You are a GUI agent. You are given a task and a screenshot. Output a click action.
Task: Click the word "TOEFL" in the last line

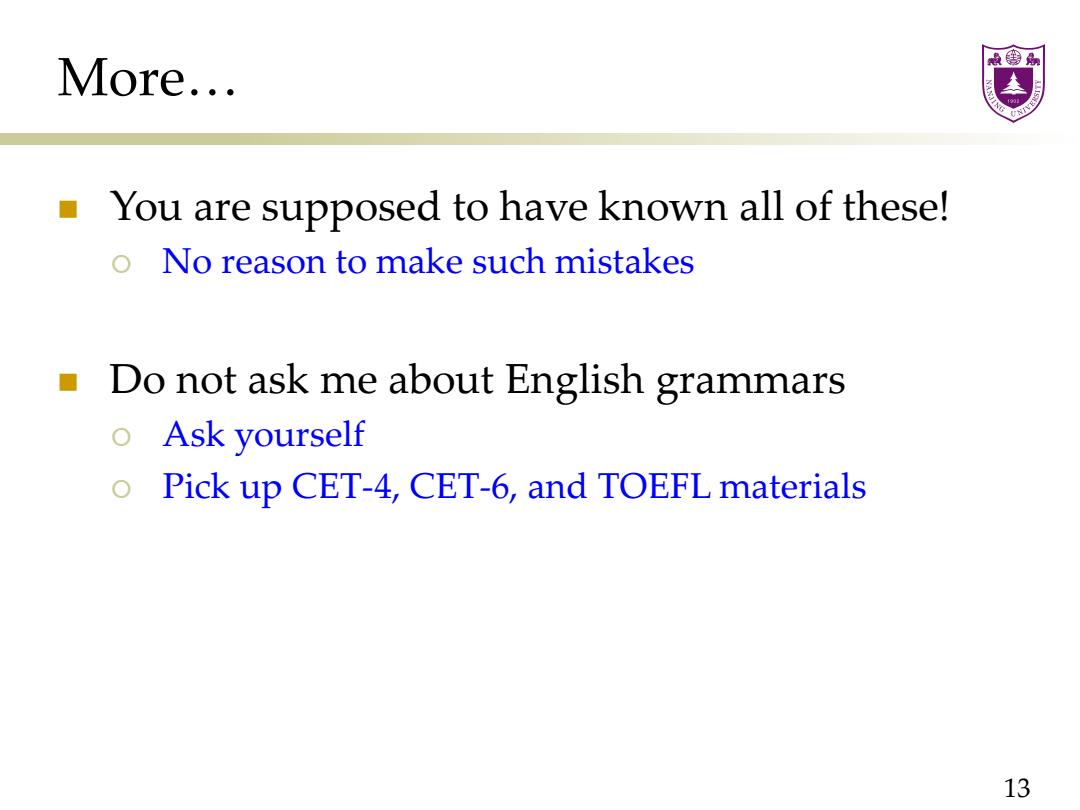pyautogui.click(x=654, y=486)
